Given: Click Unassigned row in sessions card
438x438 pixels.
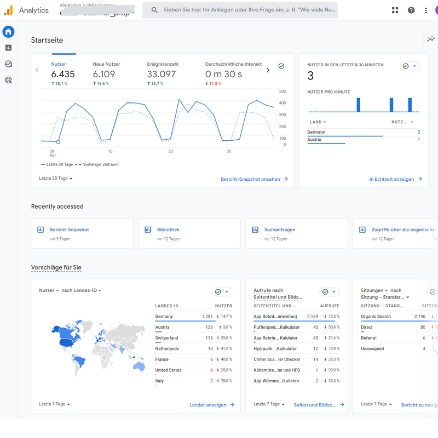Looking at the screenshot, I should (399, 349).
